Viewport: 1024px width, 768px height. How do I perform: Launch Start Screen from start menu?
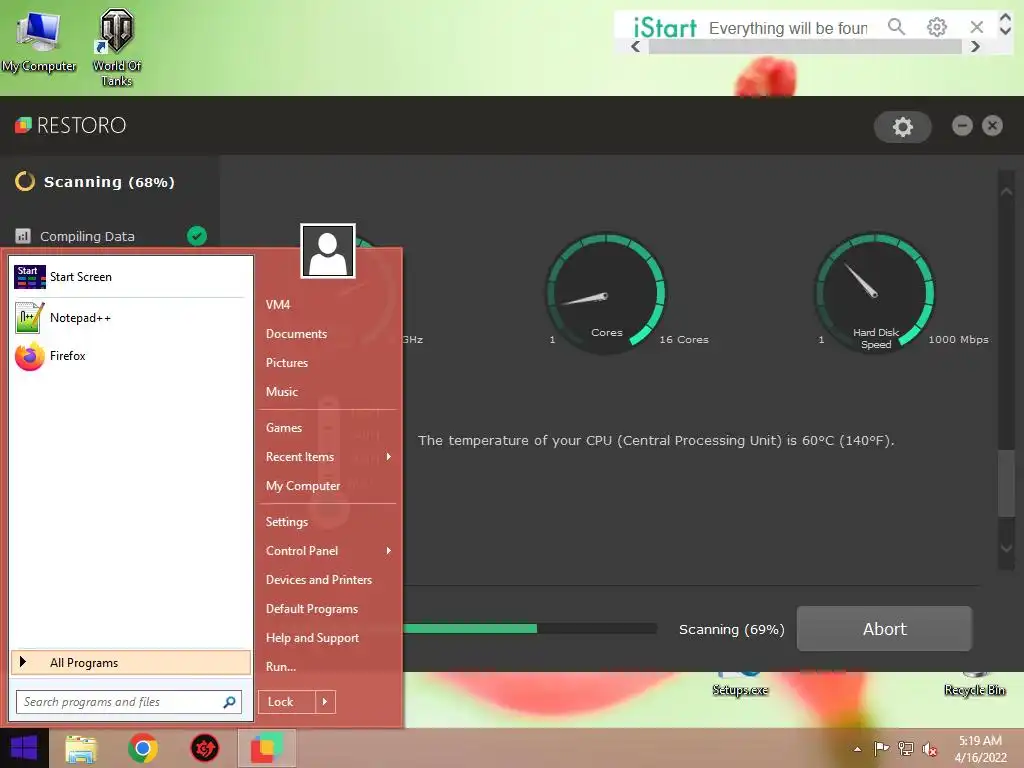point(131,277)
